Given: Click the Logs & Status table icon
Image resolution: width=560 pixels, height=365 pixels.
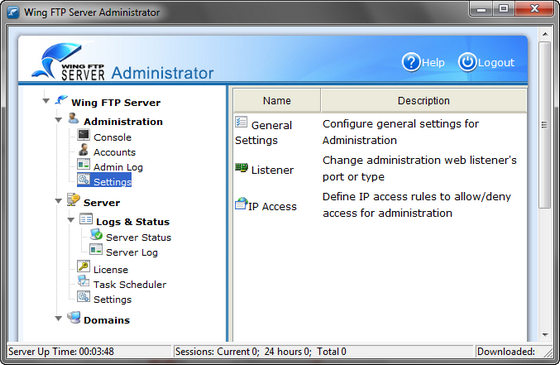Looking at the screenshot, I should point(86,219).
